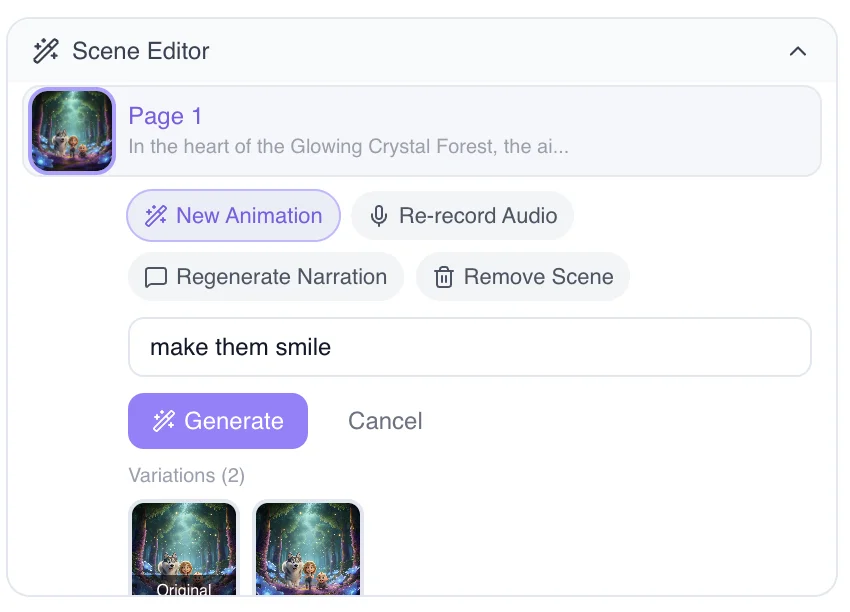The height and width of the screenshot is (612, 850).
Task: Select the crystal forest preview icon near Page 1
Action: 71,131
